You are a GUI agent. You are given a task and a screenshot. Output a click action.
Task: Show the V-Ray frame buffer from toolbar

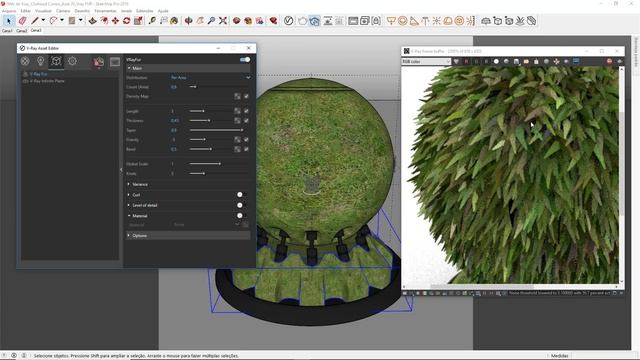353,20
